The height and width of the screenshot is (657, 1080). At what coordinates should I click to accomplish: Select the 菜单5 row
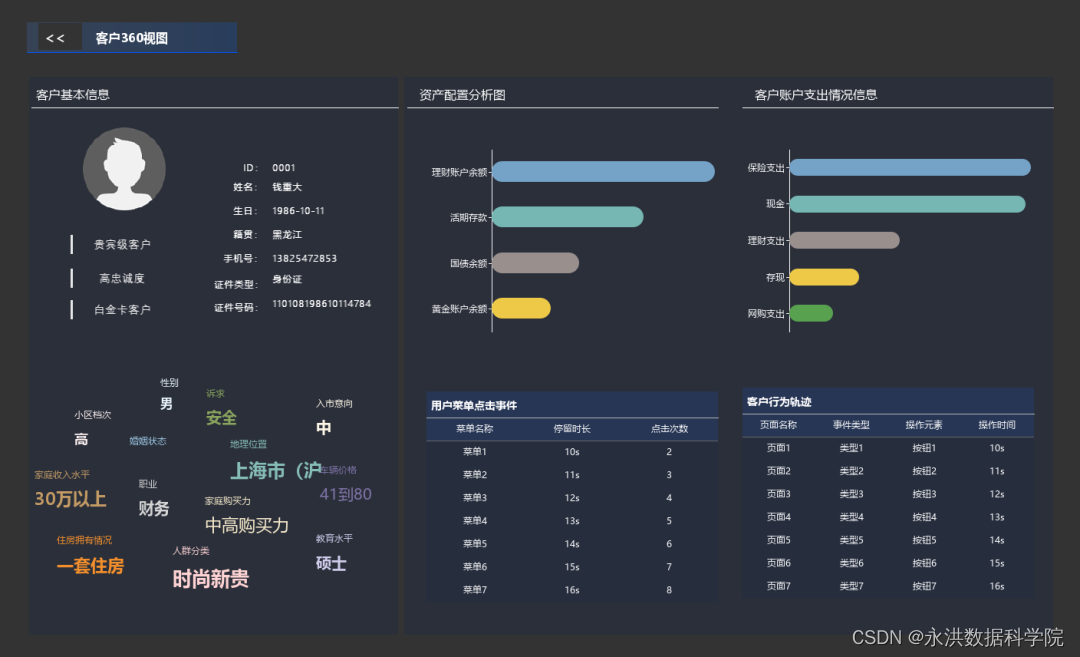(572, 544)
